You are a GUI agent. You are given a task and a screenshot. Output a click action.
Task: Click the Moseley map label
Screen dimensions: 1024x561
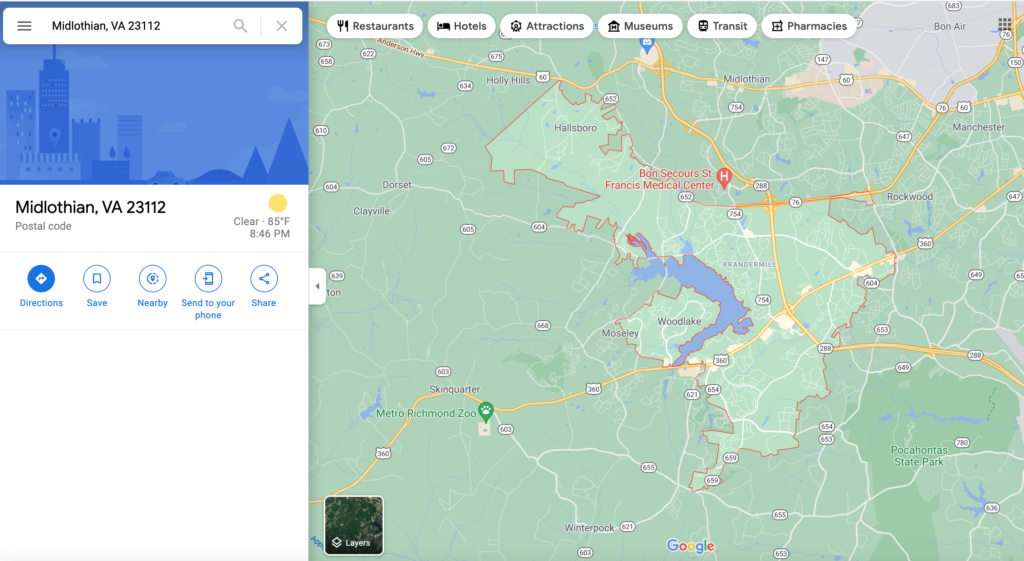point(620,333)
